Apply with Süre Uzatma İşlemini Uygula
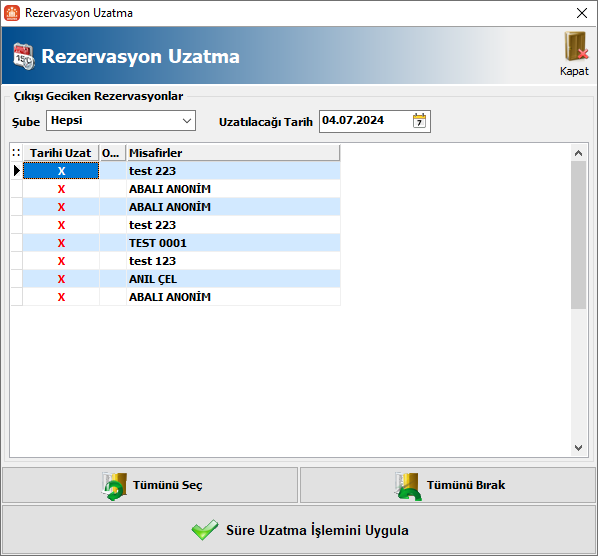The height and width of the screenshot is (556, 598). [299, 530]
